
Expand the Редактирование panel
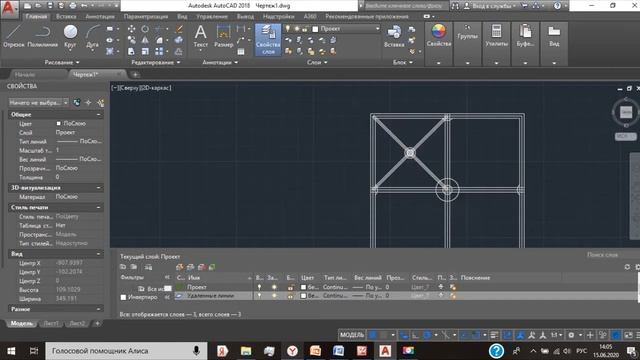click(x=156, y=62)
